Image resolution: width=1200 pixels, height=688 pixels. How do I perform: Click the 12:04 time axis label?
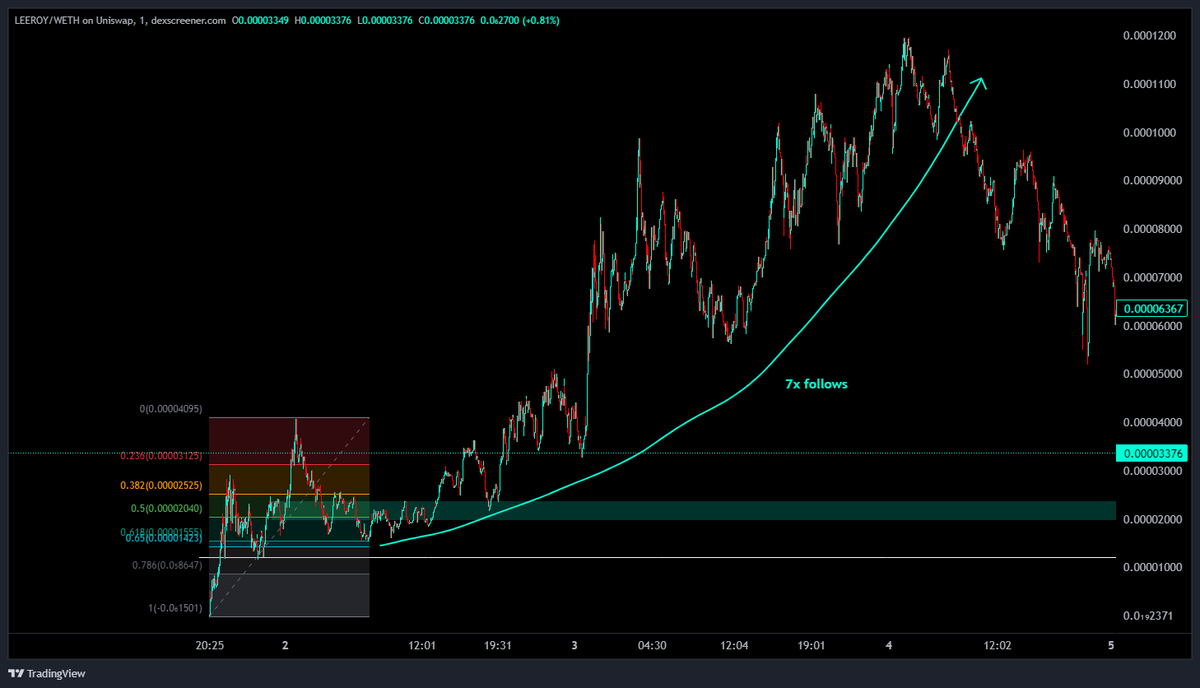pos(734,646)
